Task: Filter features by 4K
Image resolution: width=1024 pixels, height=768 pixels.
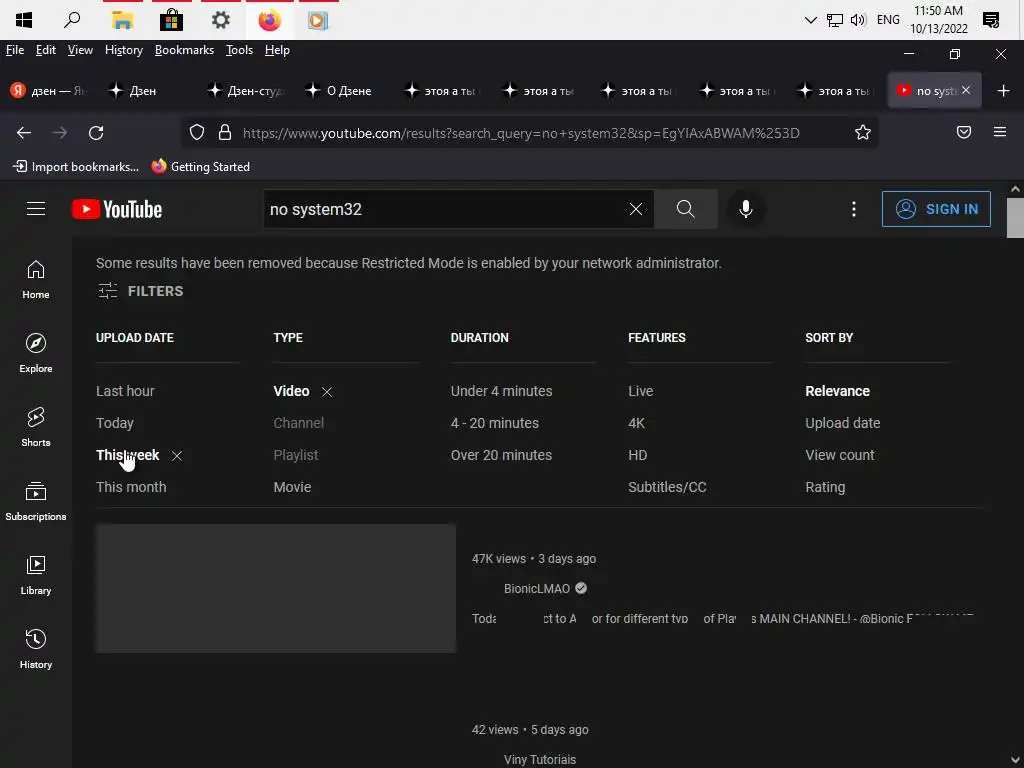Action: tap(637, 423)
